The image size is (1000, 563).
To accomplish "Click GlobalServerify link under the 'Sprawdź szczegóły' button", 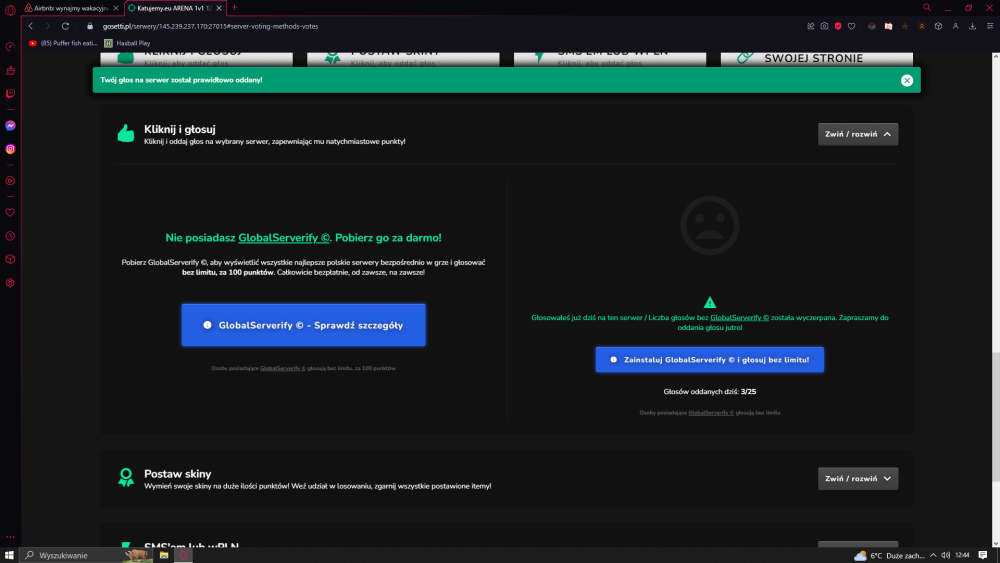I will 283,368.
